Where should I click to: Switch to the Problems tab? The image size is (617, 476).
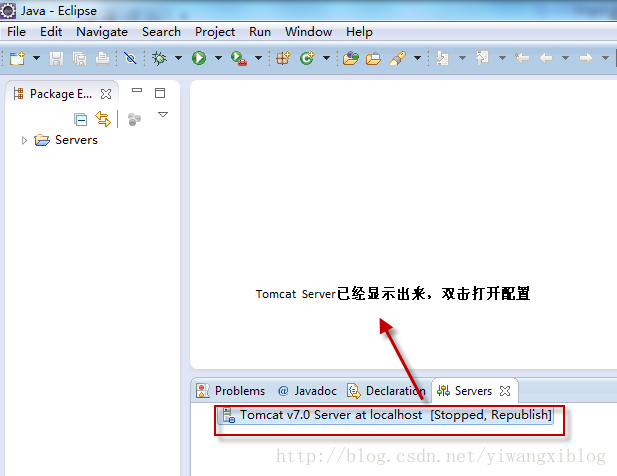(231, 391)
